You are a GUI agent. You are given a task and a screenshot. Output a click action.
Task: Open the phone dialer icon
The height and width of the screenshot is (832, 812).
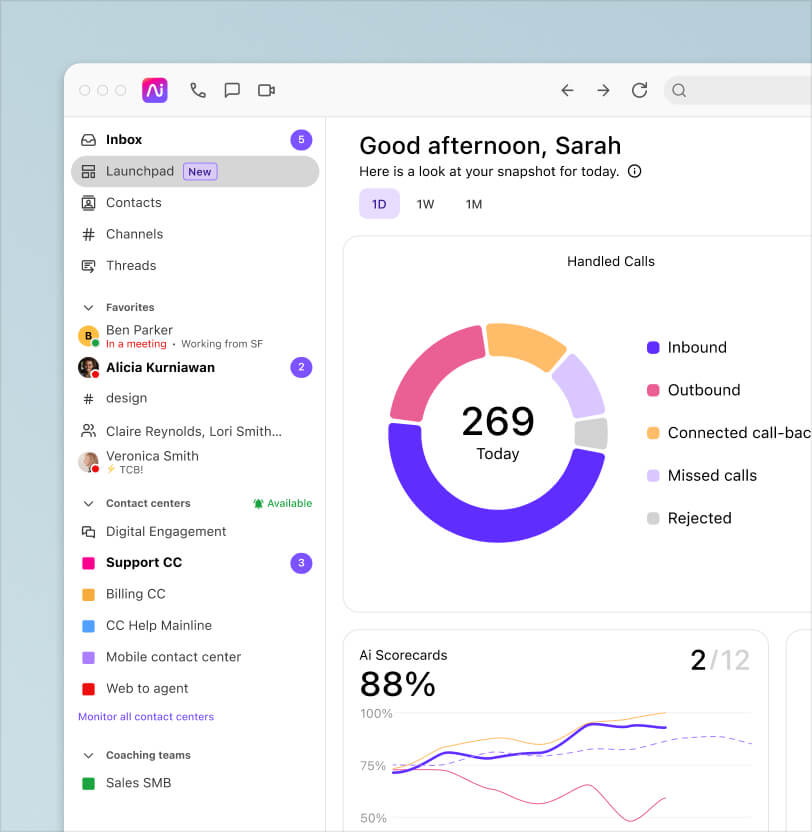(x=197, y=90)
